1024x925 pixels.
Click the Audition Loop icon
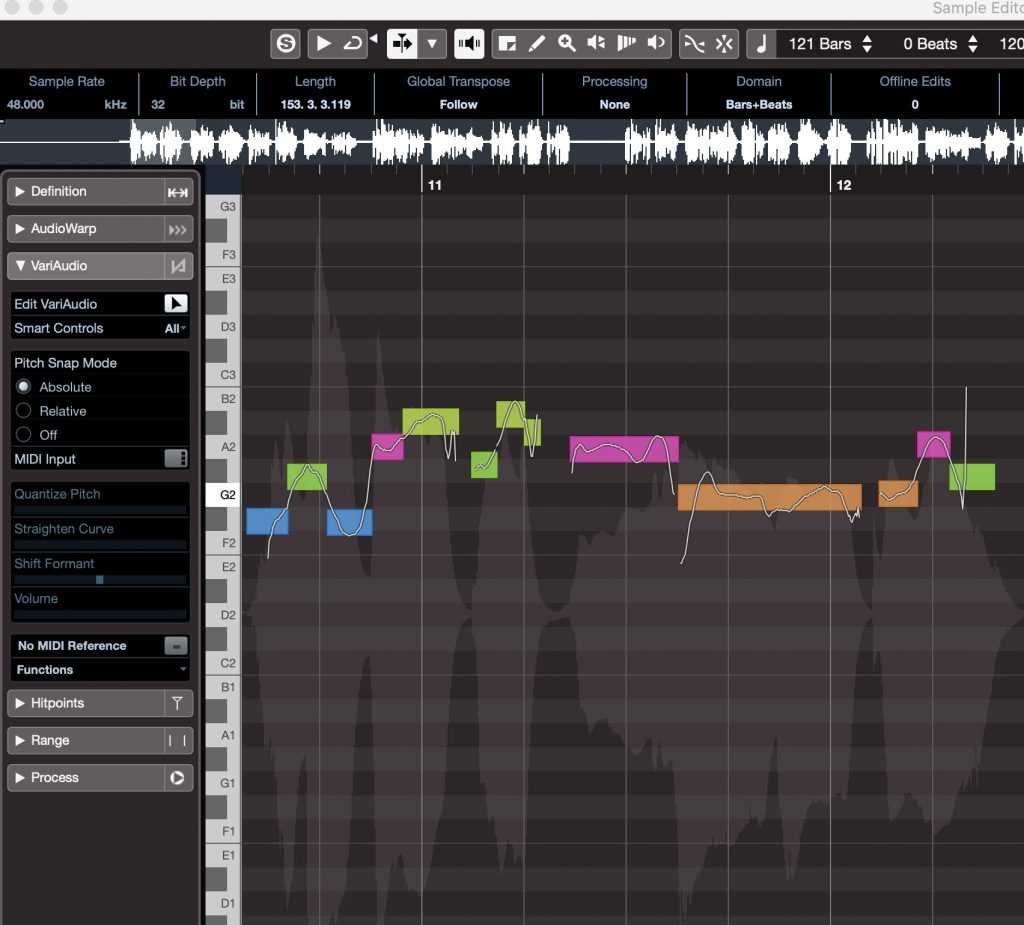pyautogui.click(x=352, y=43)
